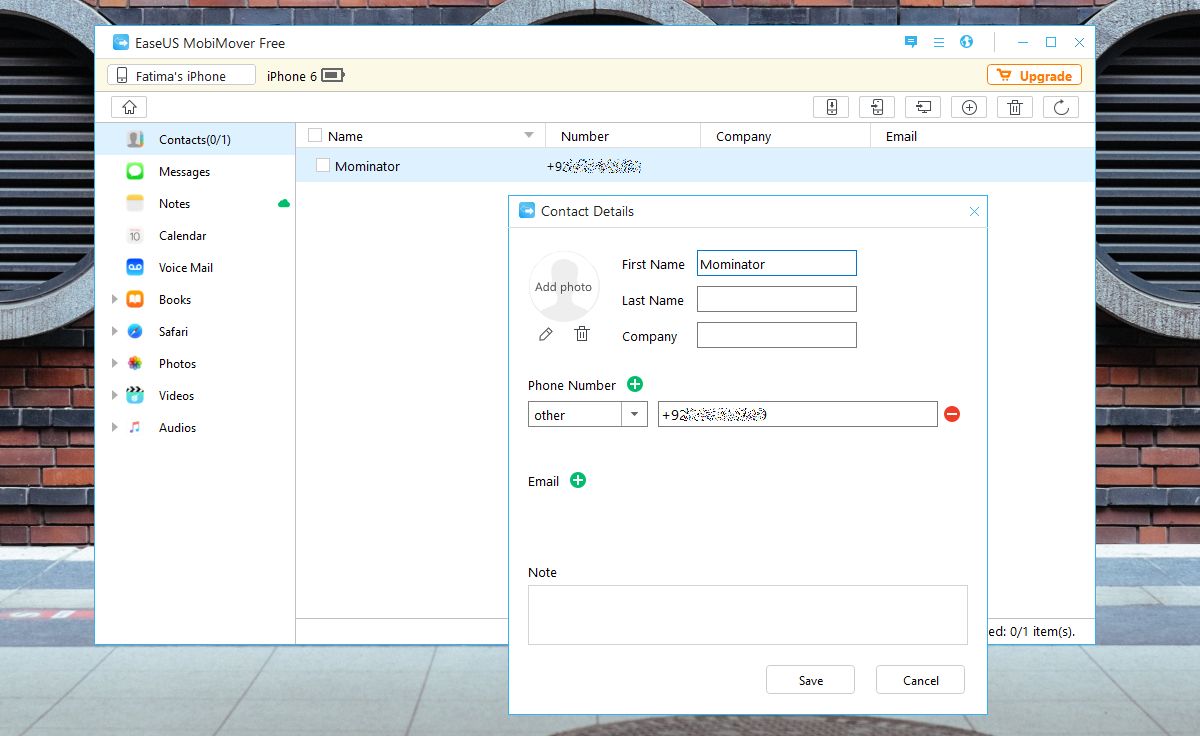Click the globe language icon
Screen dimensions: 1200x736
tap(966, 42)
